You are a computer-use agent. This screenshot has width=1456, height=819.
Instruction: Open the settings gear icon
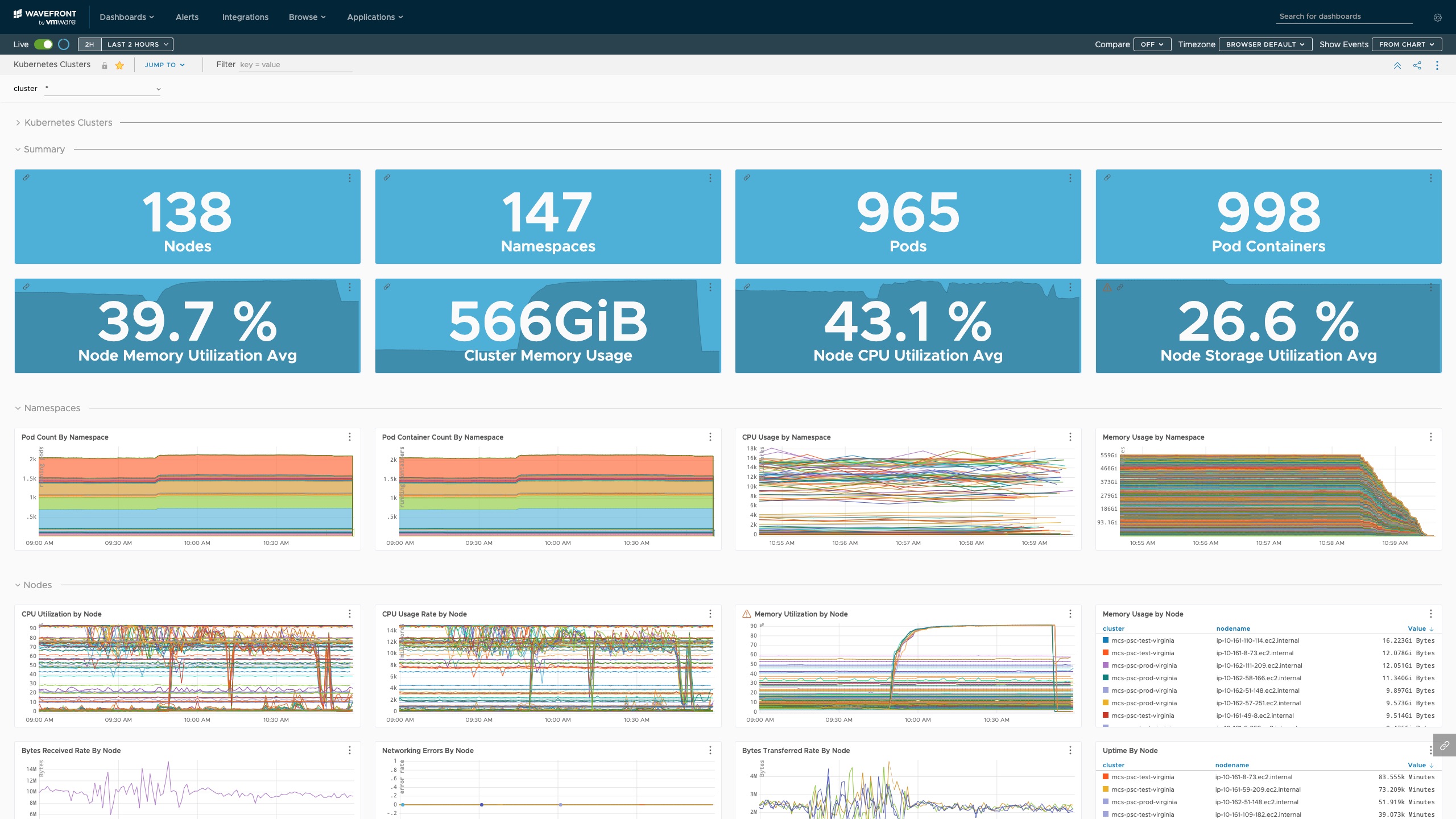(1437, 18)
